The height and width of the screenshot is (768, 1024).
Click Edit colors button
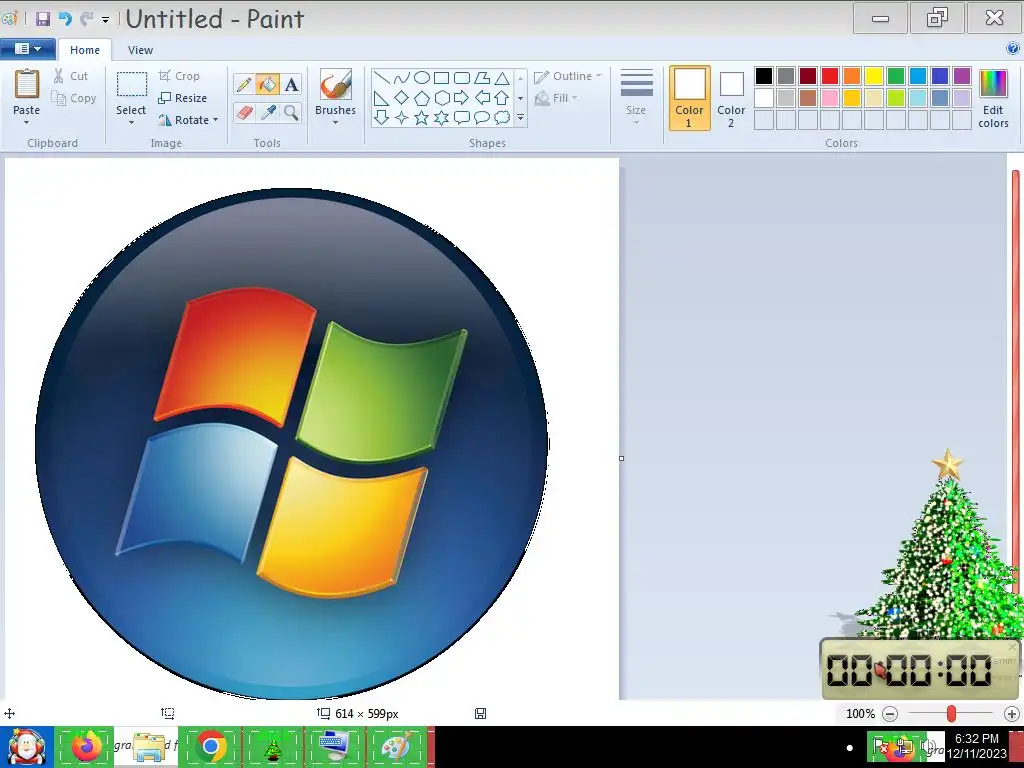tap(993, 98)
